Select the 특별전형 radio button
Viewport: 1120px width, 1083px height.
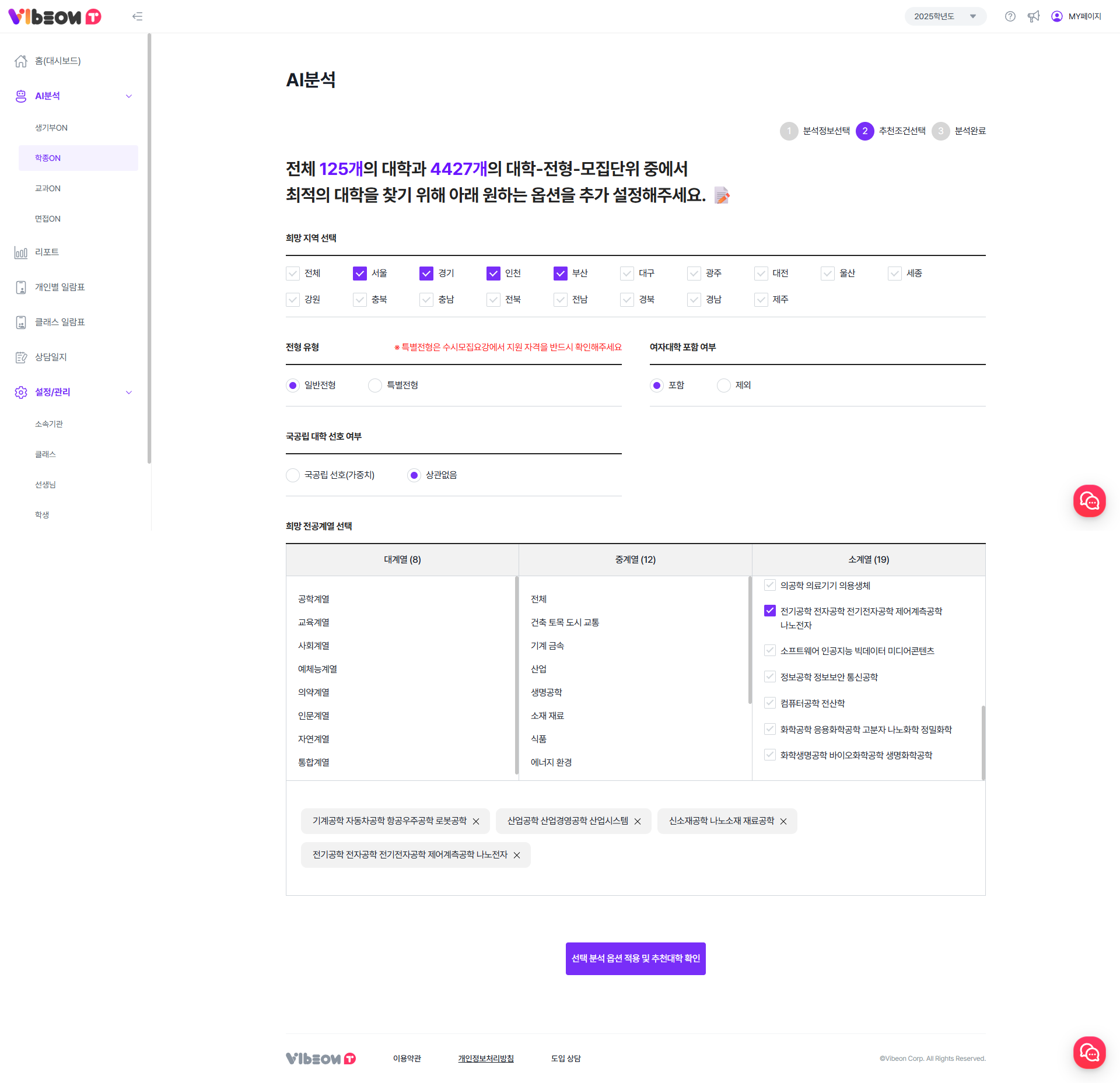tap(375, 385)
